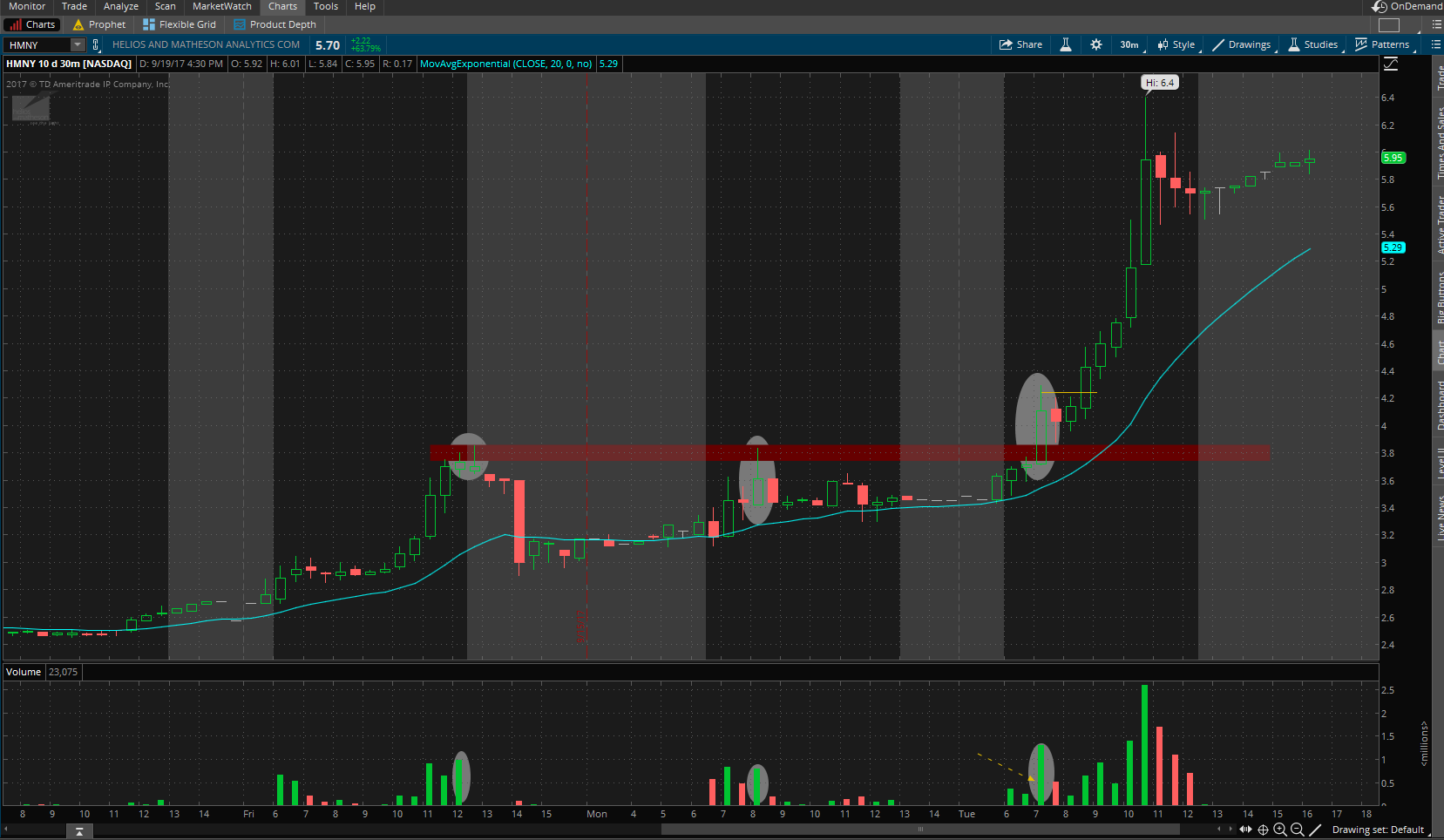Click the OnDemand button

1407,6
